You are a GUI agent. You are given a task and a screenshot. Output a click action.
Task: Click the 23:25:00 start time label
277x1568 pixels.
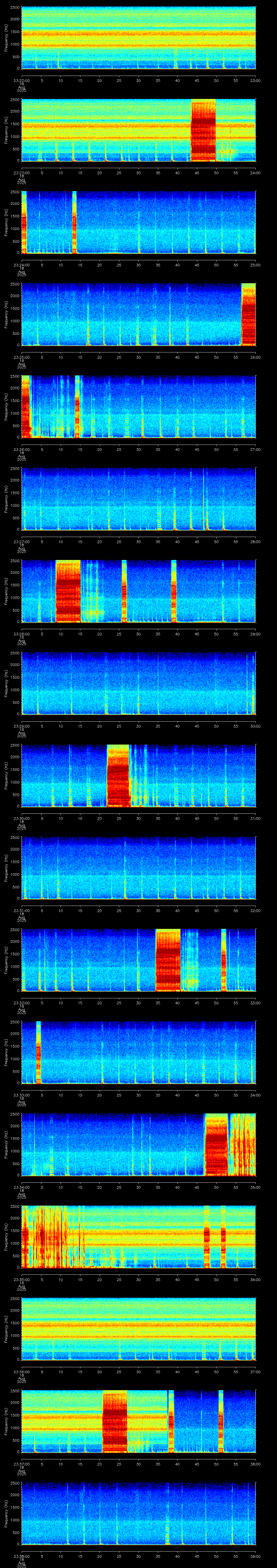coord(21,357)
